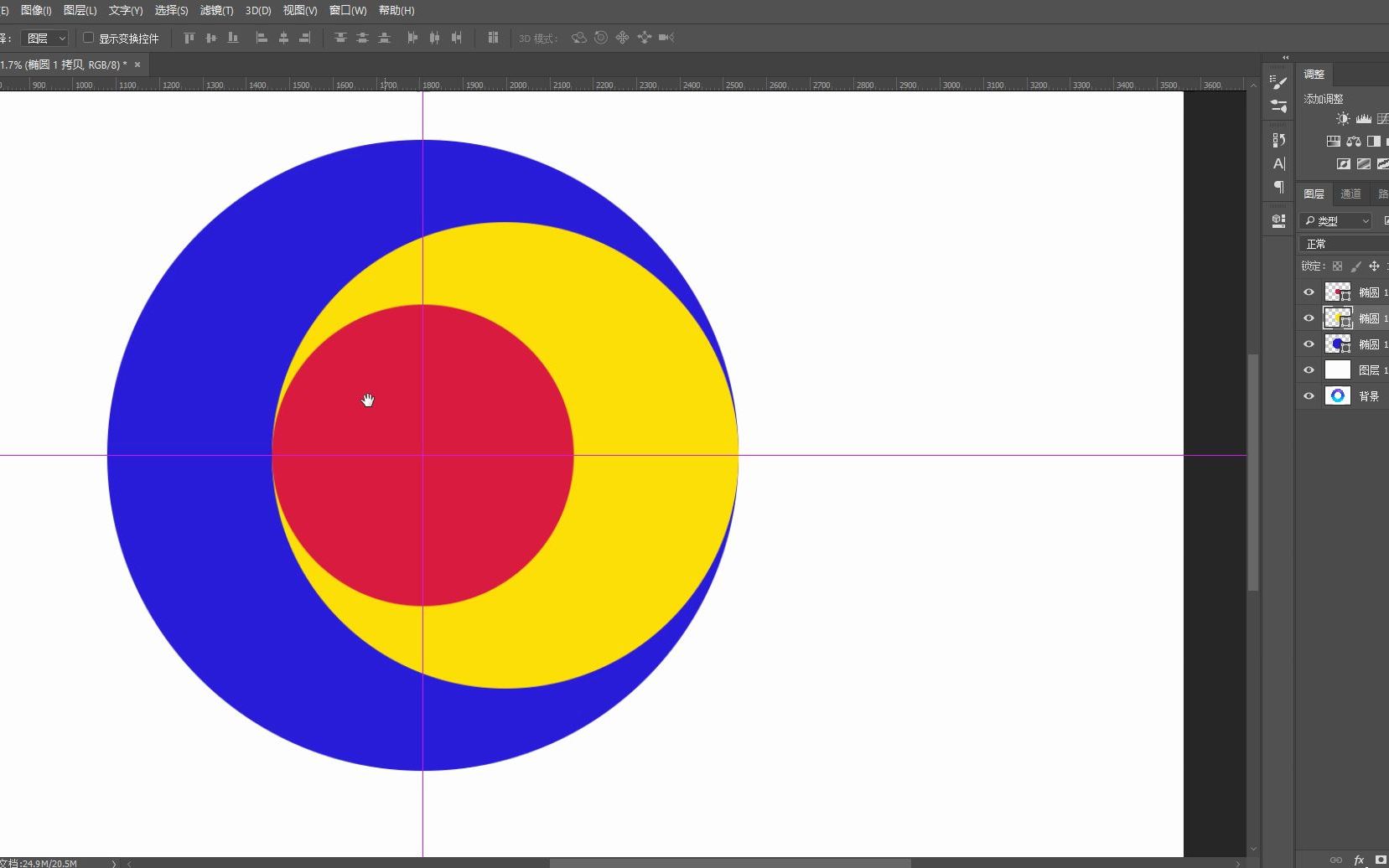Add a Levels adjustment
This screenshot has width=1389, height=868.
(x=1364, y=119)
